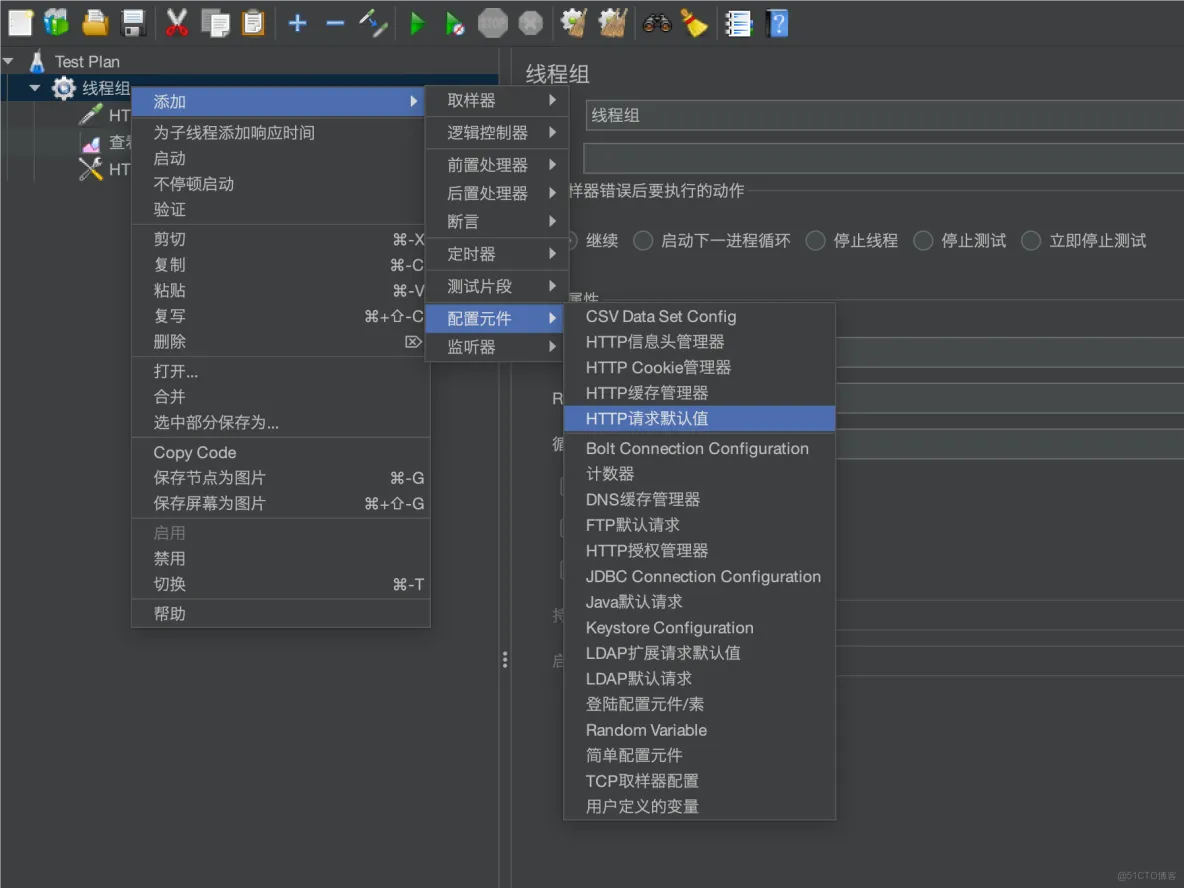The height and width of the screenshot is (888, 1184).
Task: Start the test with the green play icon
Action: 417,22
